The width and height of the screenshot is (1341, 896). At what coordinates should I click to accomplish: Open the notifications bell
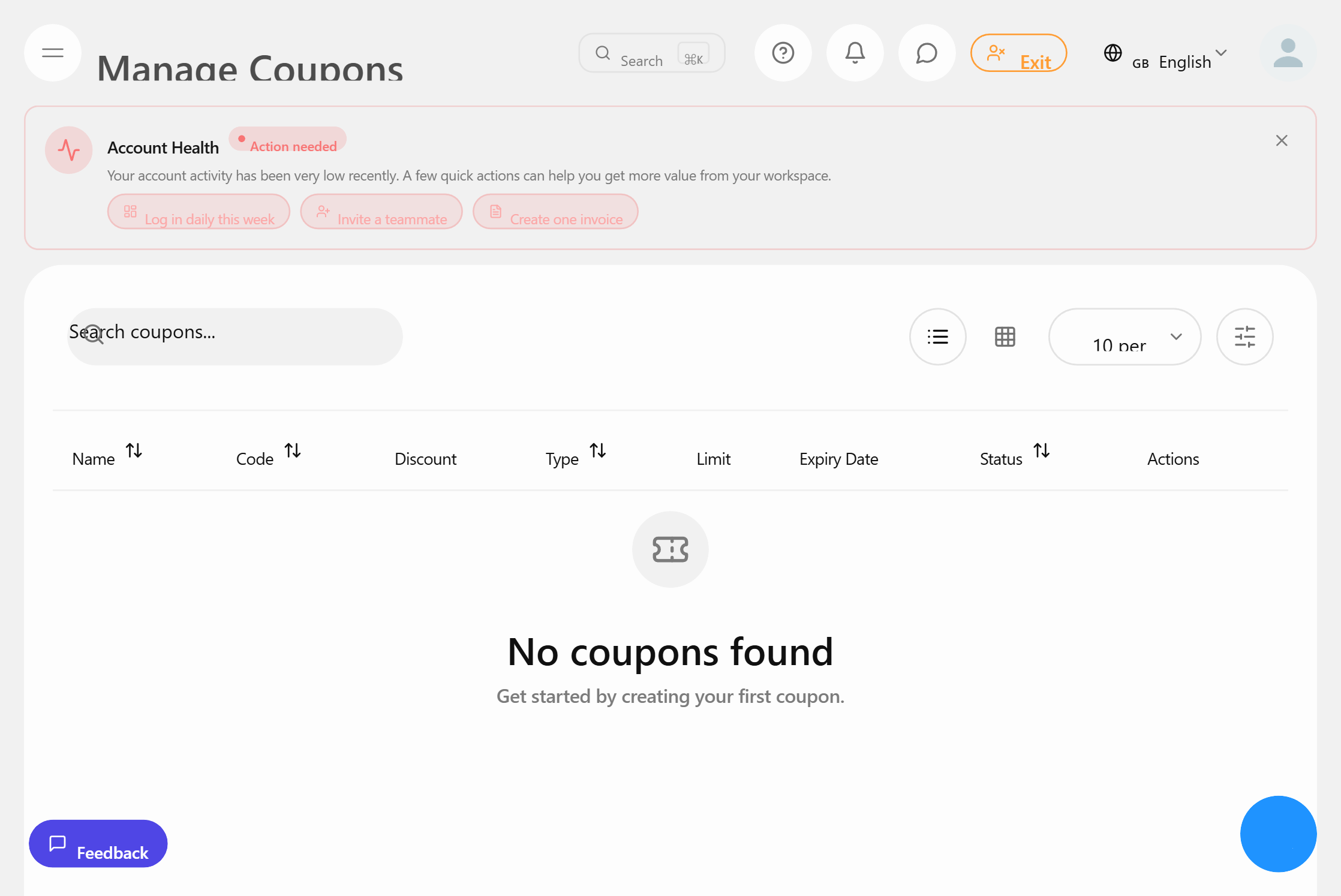(855, 53)
